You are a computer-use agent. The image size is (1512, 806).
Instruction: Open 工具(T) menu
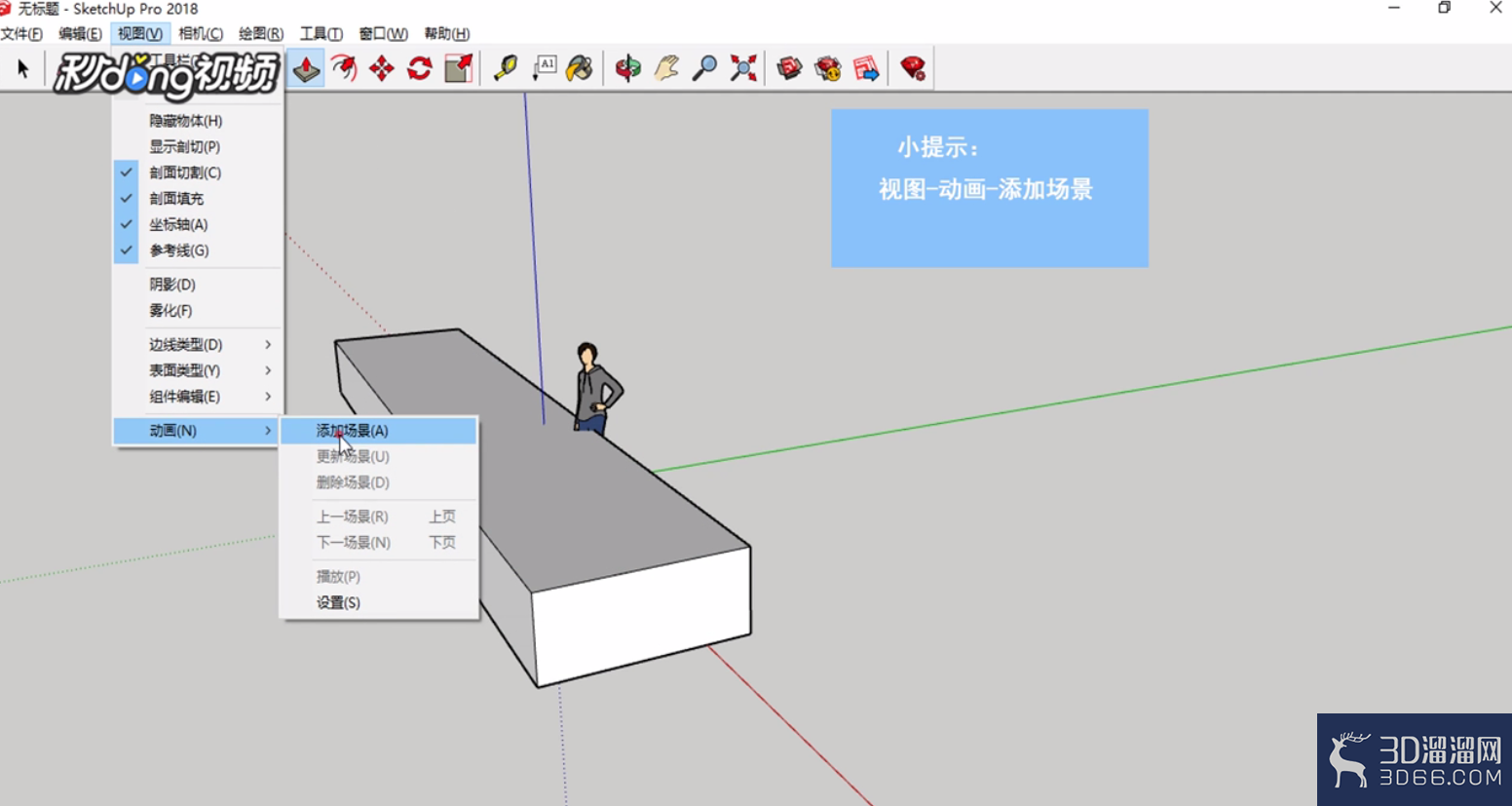[x=321, y=33]
